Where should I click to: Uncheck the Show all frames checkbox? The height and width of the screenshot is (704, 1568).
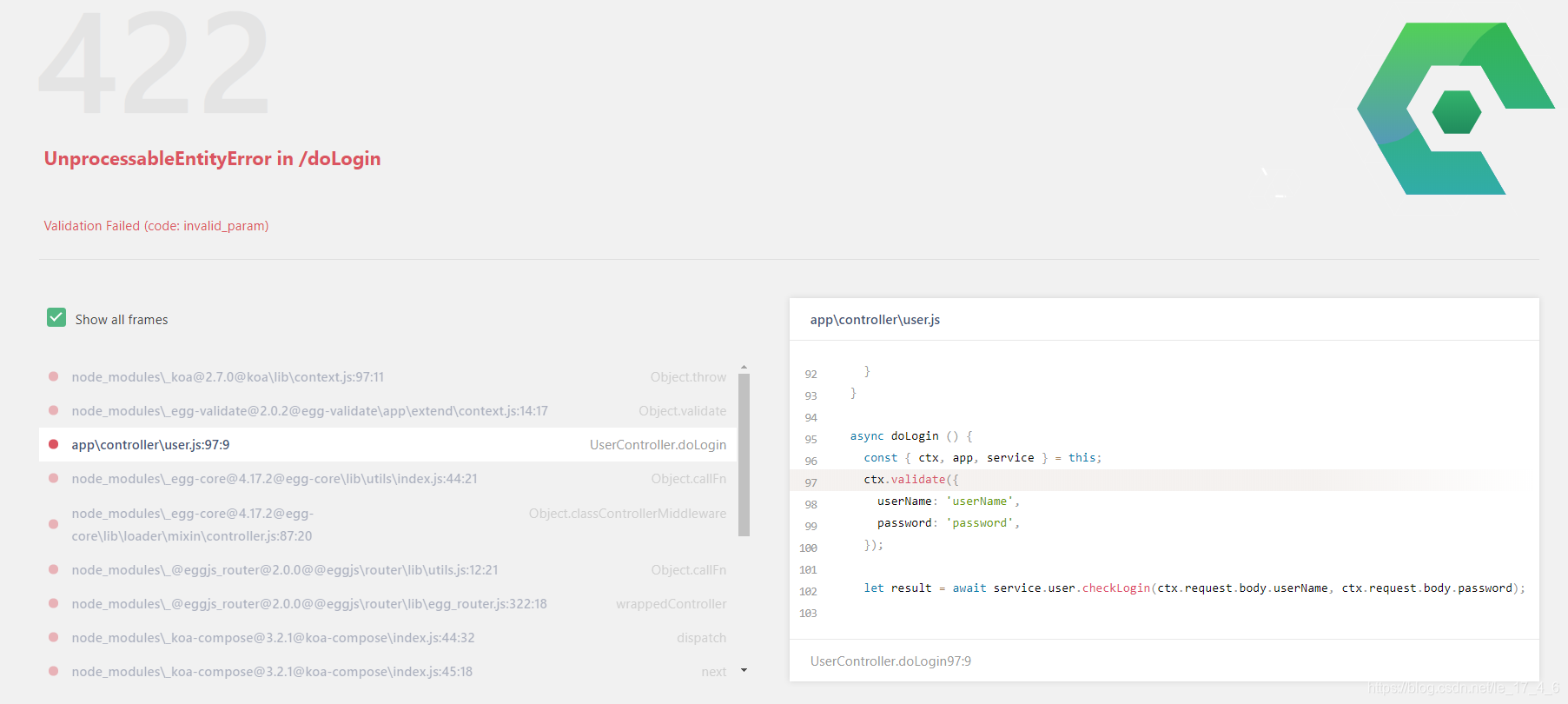click(x=56, y=317)
